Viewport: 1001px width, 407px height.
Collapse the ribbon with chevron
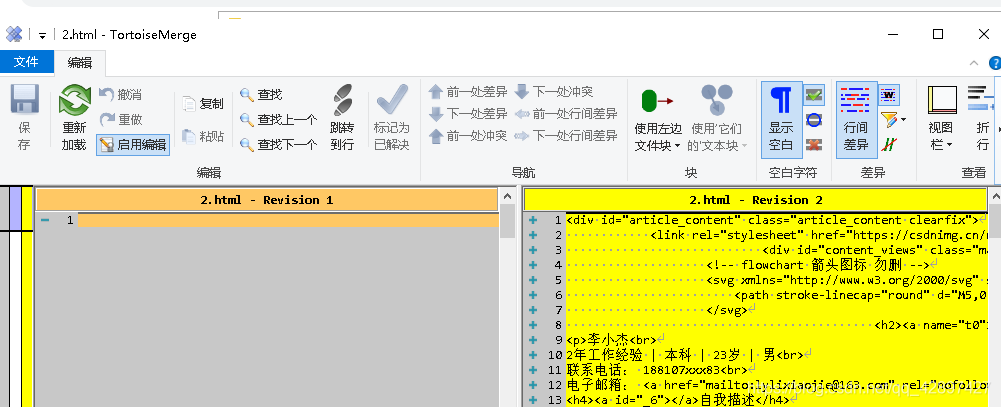coord(974,63)
